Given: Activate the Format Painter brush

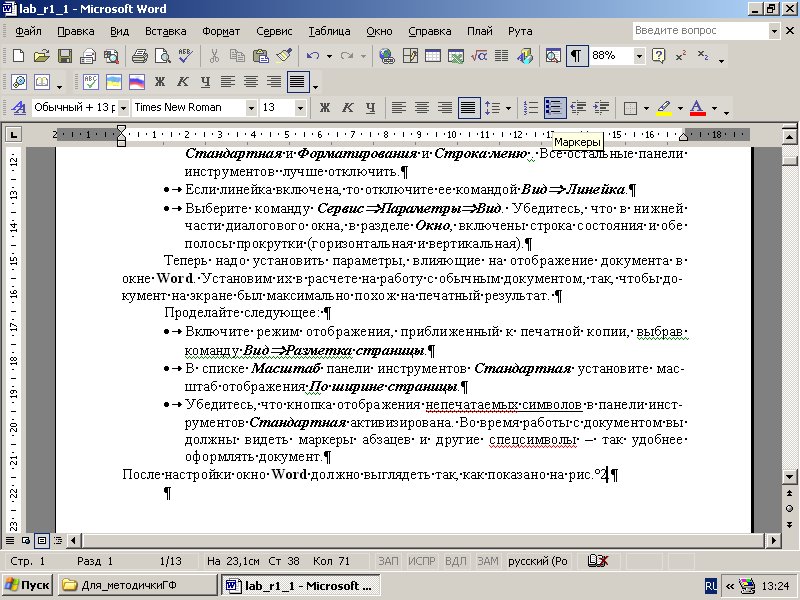Looking at the screenshot, I should [284, 56].
